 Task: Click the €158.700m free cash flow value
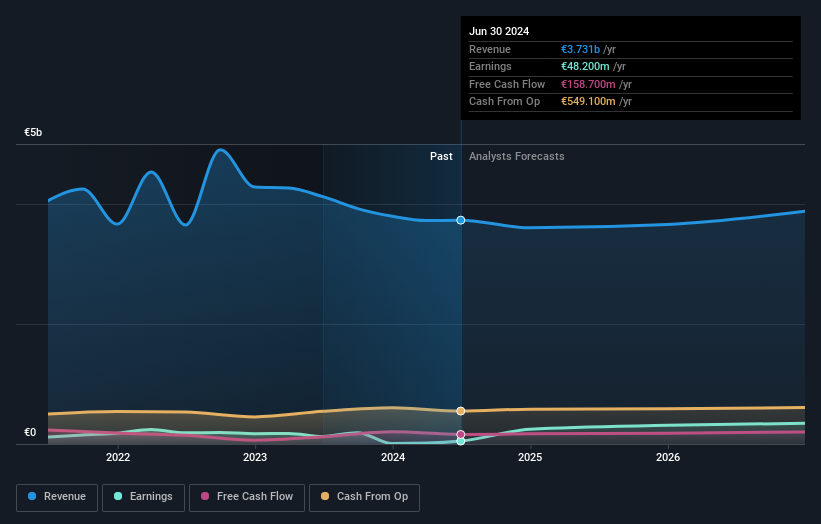coord(588,84)
